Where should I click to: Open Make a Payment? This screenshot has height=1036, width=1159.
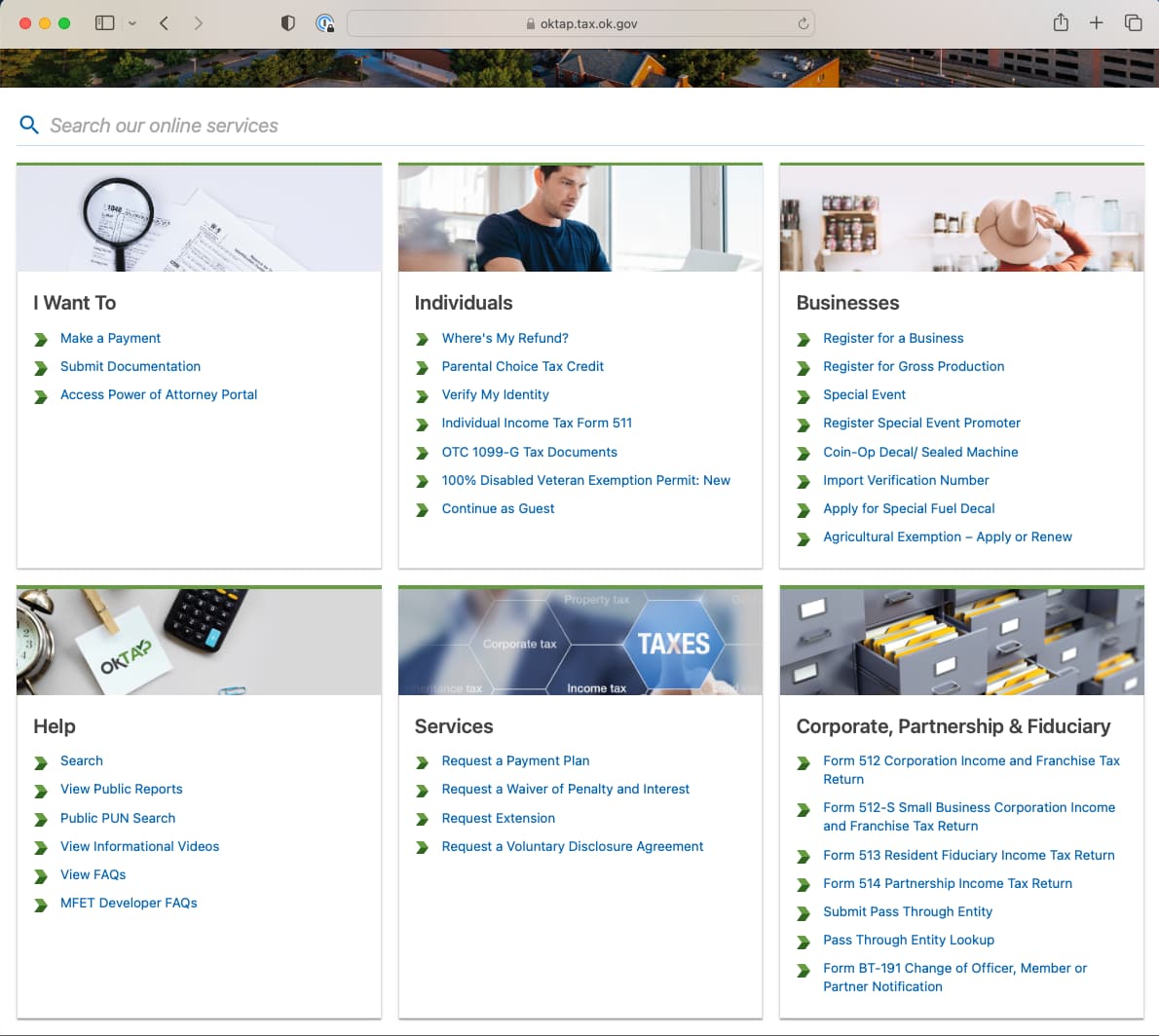tap(110, 338)
